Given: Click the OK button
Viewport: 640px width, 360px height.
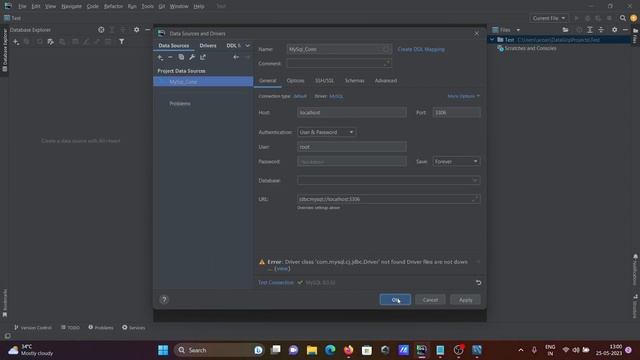Looking at the screenshot, I should (x=395, y=300).
